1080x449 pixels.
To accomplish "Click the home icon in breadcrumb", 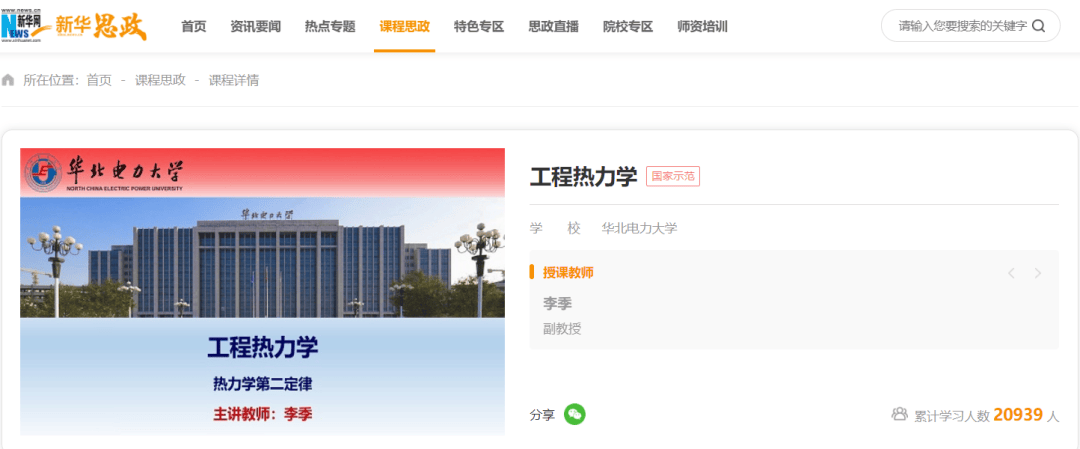I will 8,80.
